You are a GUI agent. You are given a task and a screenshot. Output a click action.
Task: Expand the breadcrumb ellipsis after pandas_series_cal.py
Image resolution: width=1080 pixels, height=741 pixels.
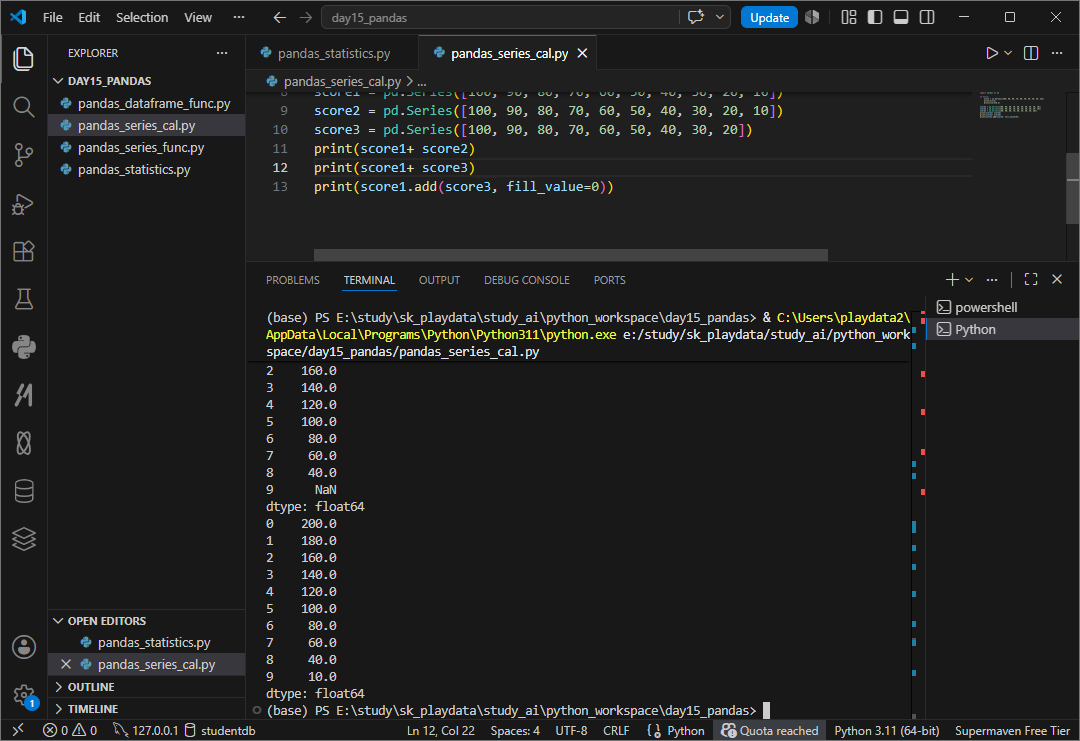[x=422, y=82]
